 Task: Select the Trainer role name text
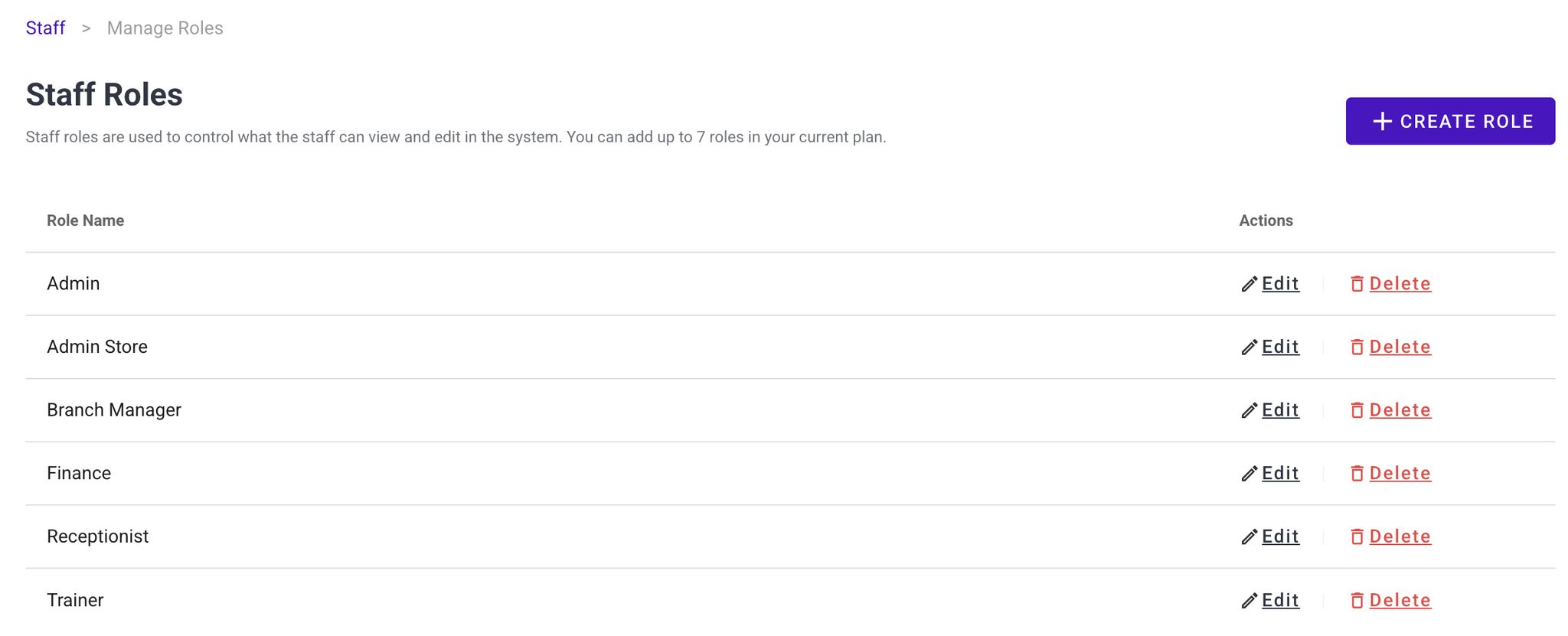point(75,600)
